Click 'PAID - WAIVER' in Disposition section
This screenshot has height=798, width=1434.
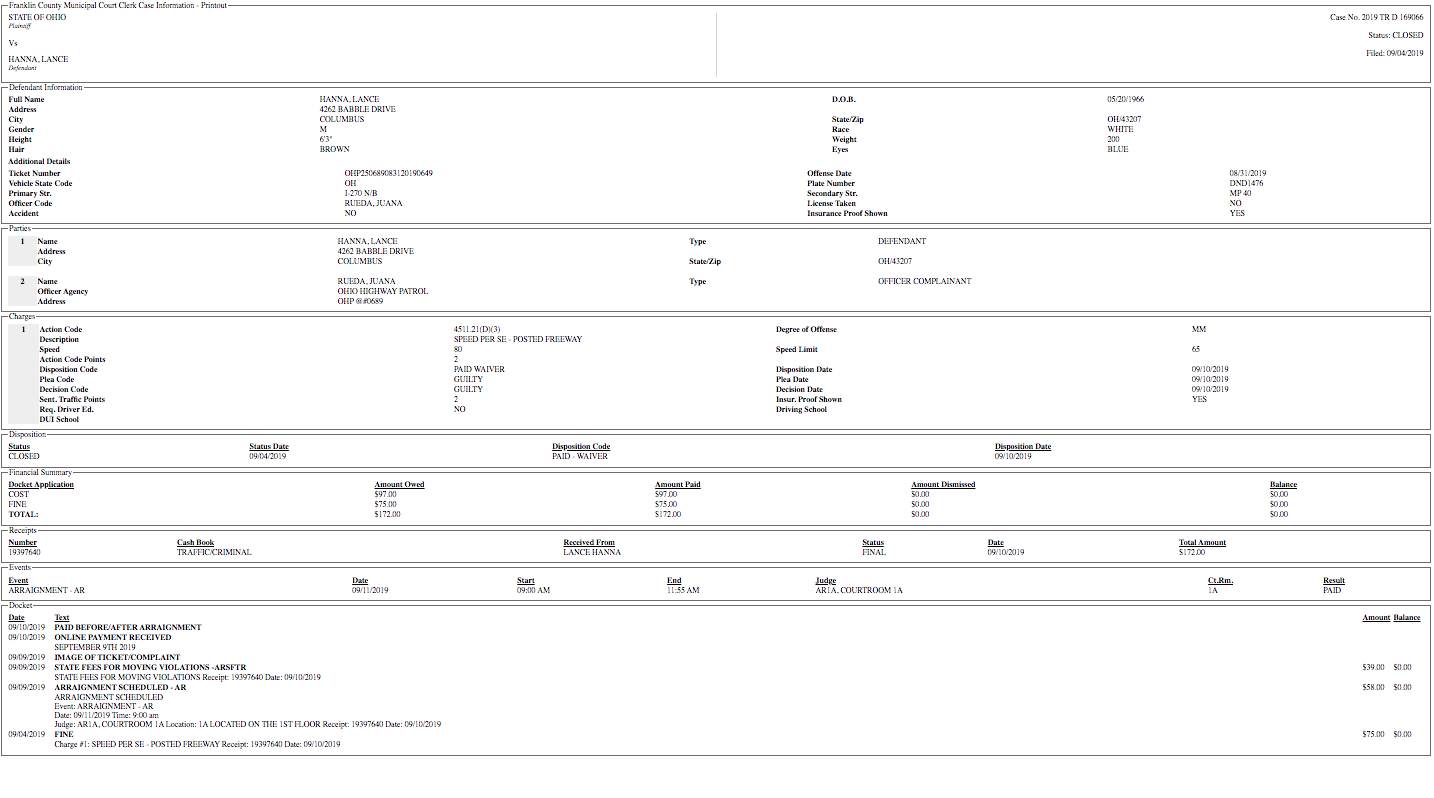point(580,456)
